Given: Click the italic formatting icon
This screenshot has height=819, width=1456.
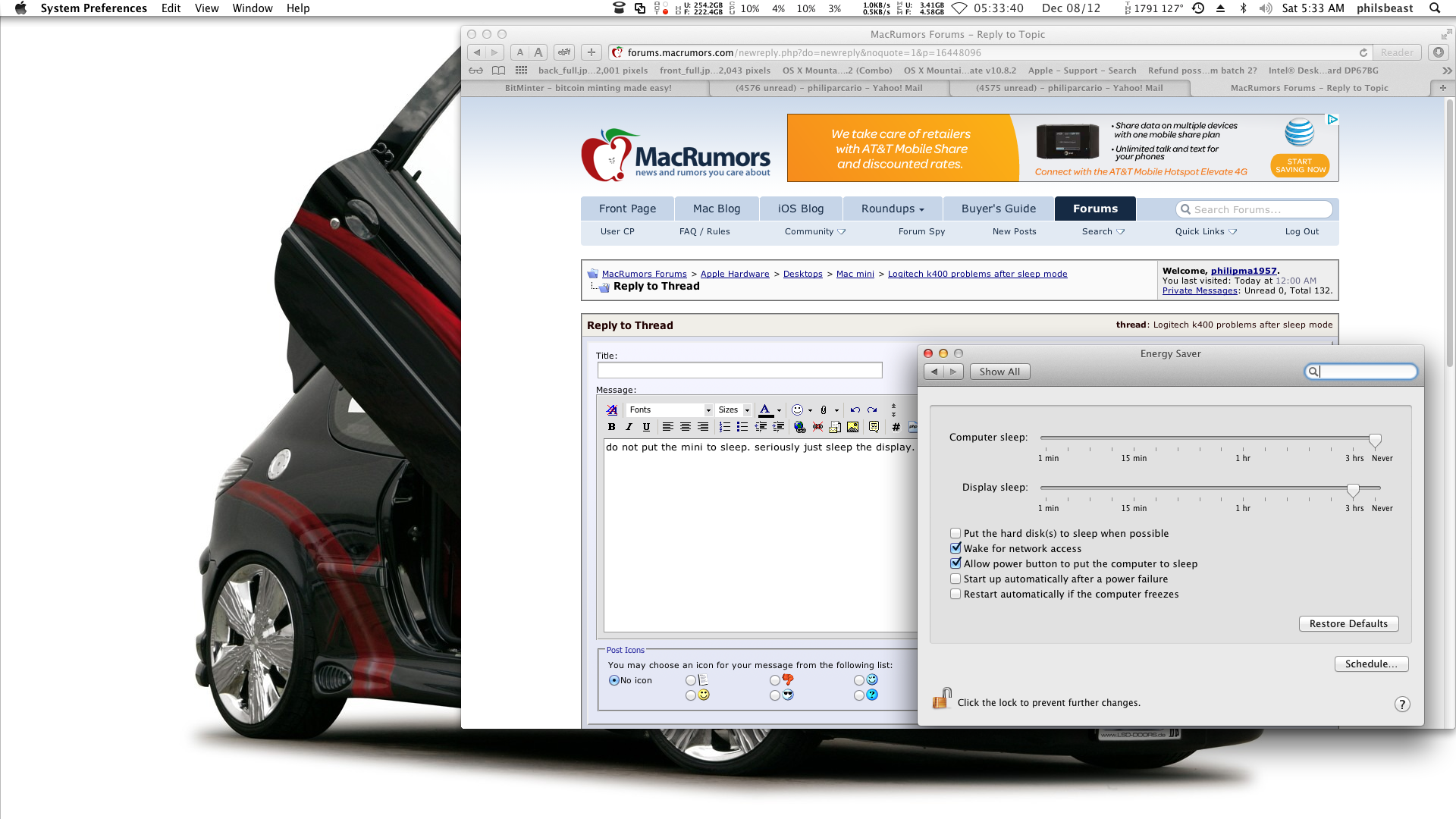Looking at the screenshot, I should 629,427.
